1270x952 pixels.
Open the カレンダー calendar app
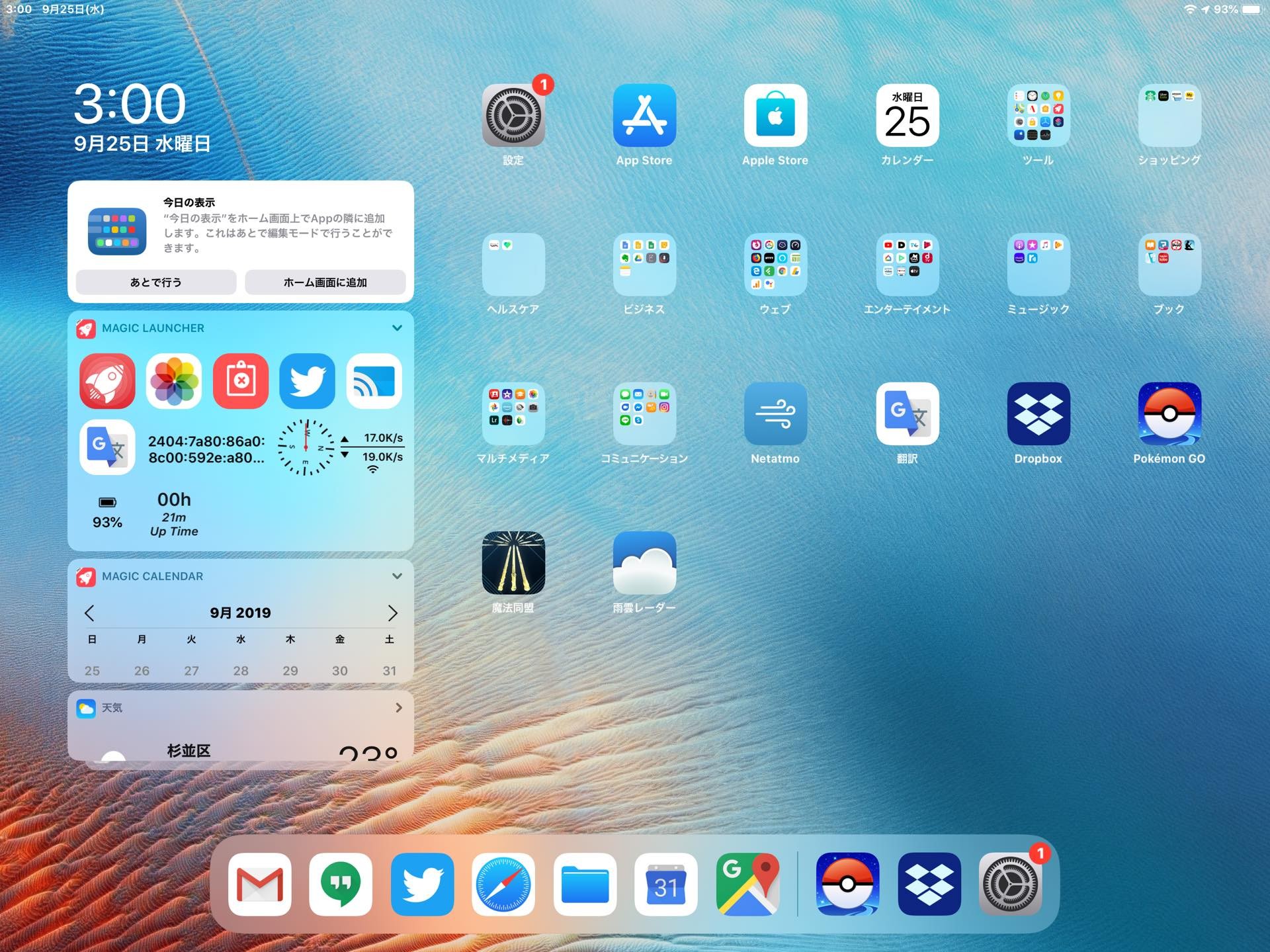coord(907,116)
